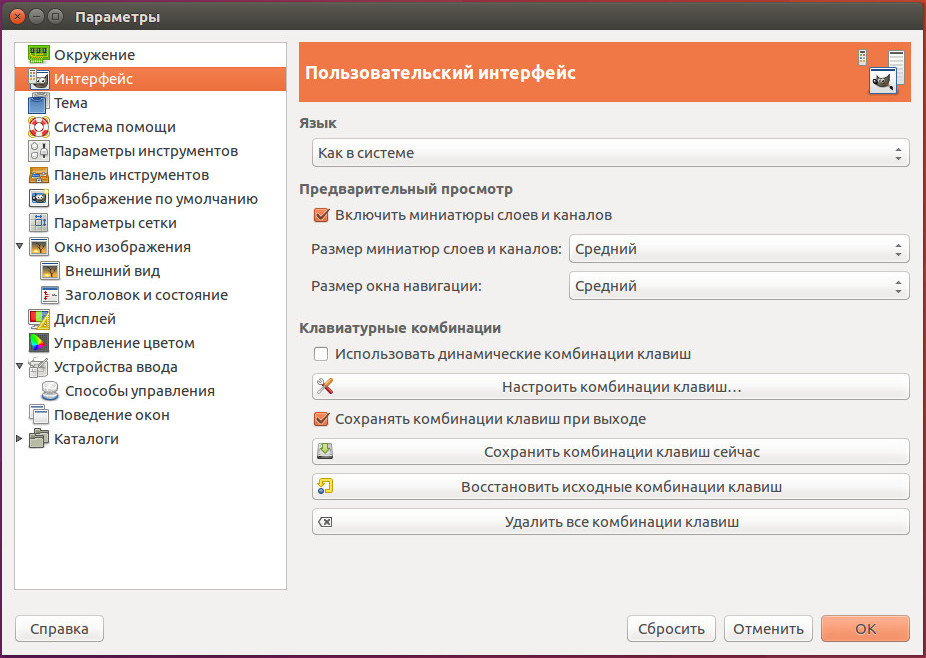Close the Параметры window
The height and width of the screenshot is (658, 926).
coord(18,17)
